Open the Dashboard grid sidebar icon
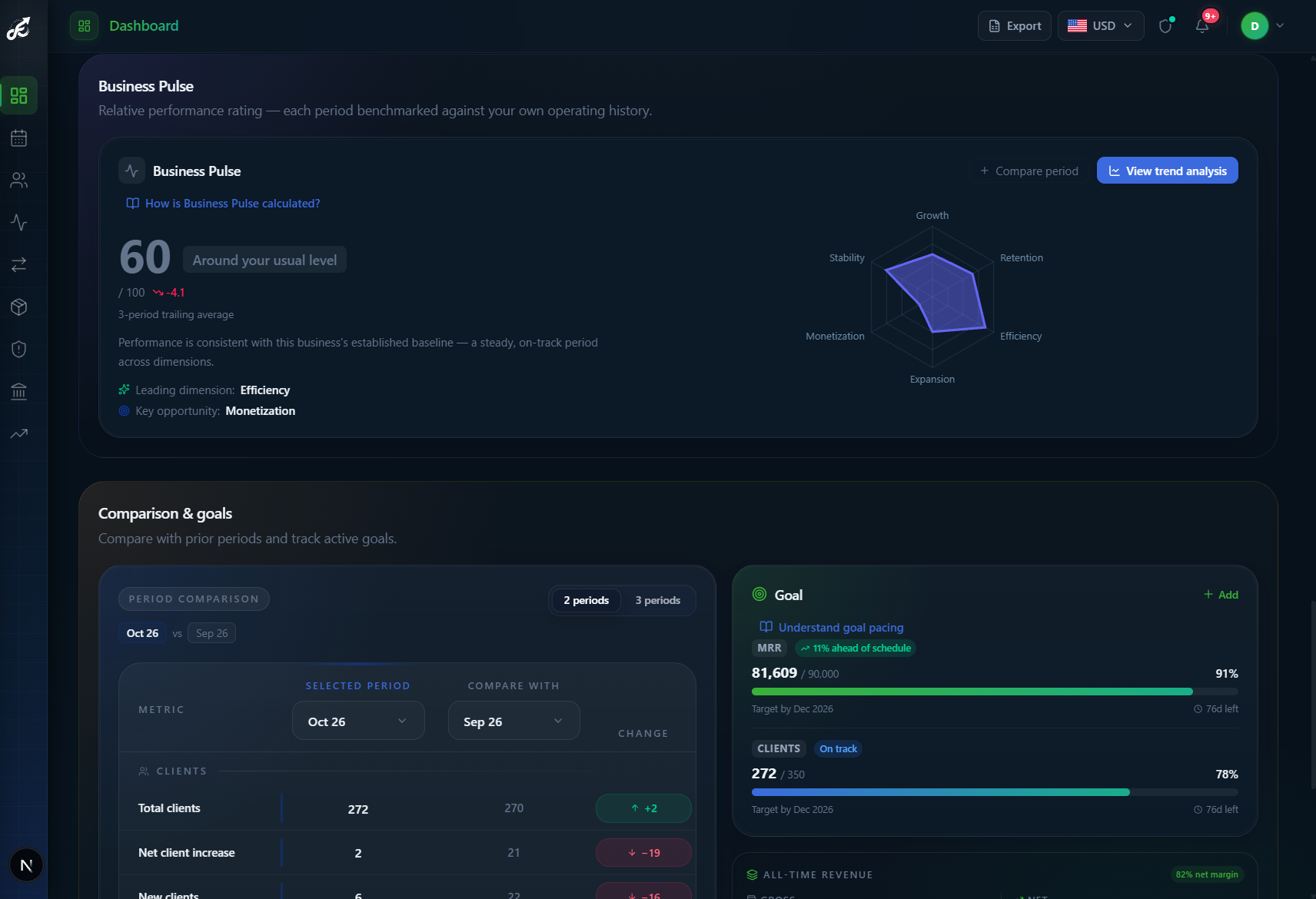The image size is (1316, 899). pos(19,95)
